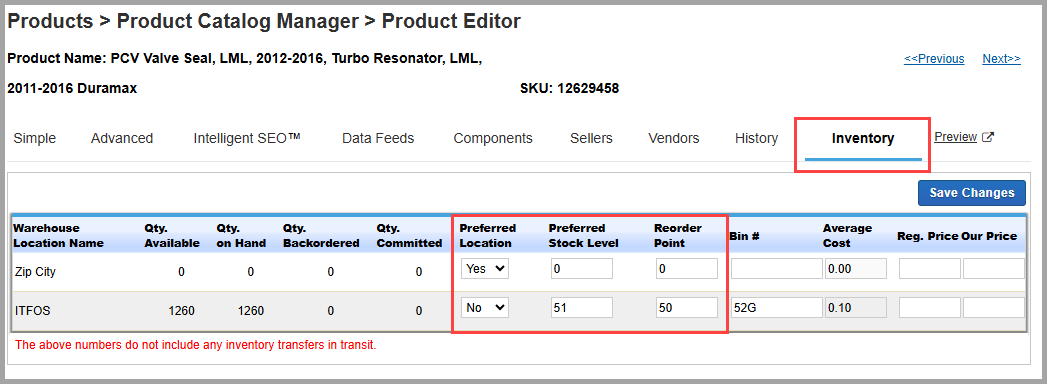Screen dimensions: 1047x384
Task: Go to the Data Feeds tab
Action: tap(378, 138)
